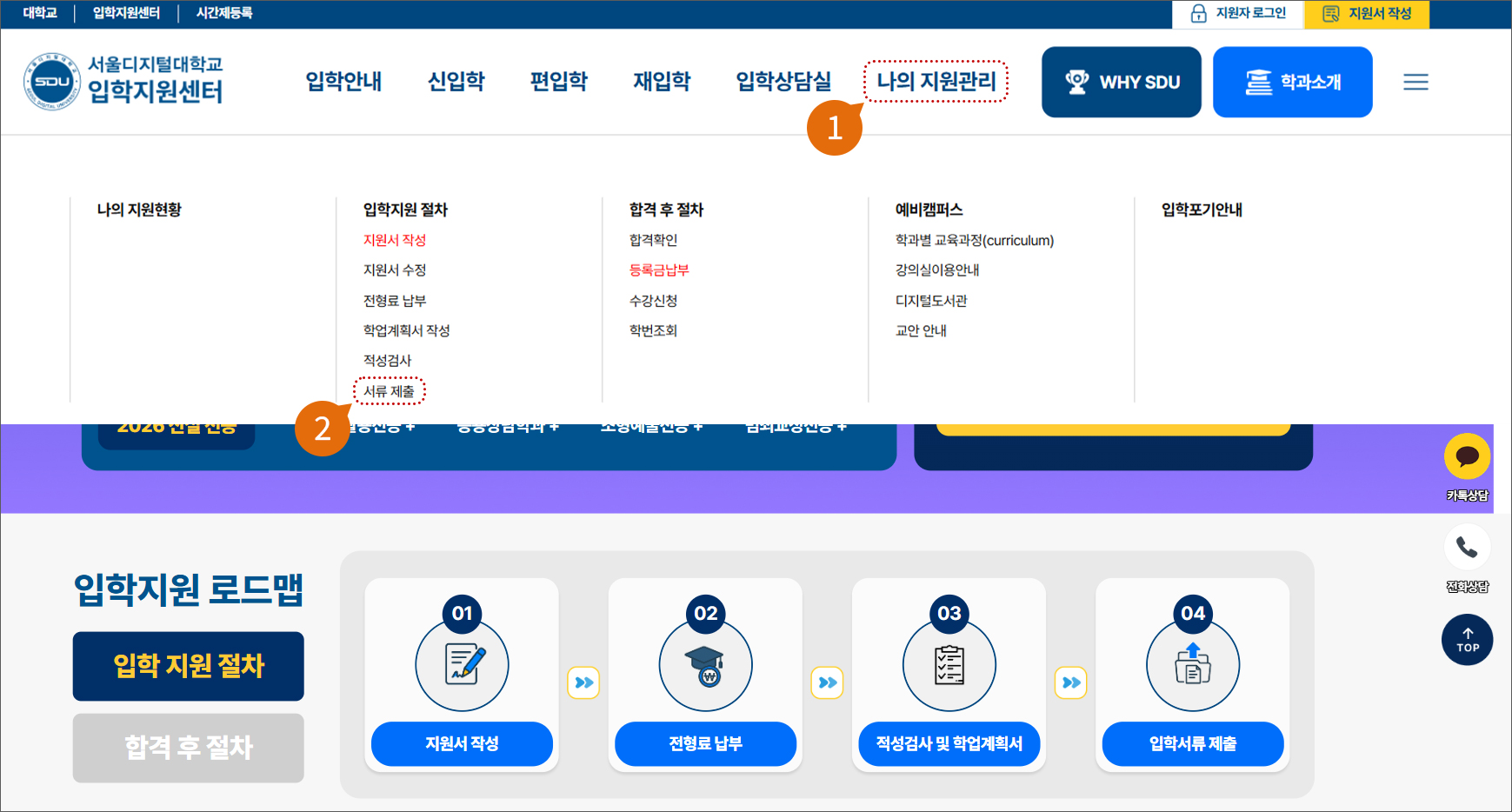Click 적성검사 및 학업계획서 blue button

pos(949,743)
